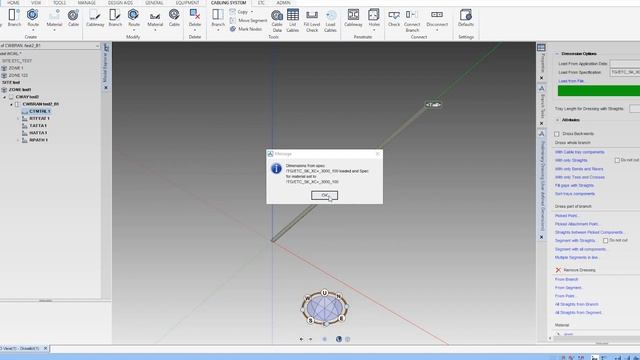
Task: Click the Penetrate Holes icon
Action: point(374,16)
